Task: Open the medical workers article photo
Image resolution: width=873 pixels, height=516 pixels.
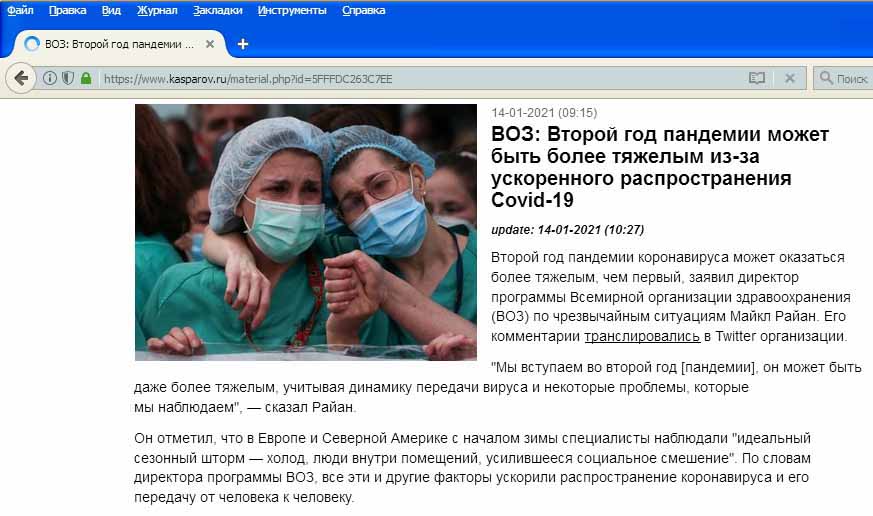Action: pyautogui.click(x=306, y=232)
